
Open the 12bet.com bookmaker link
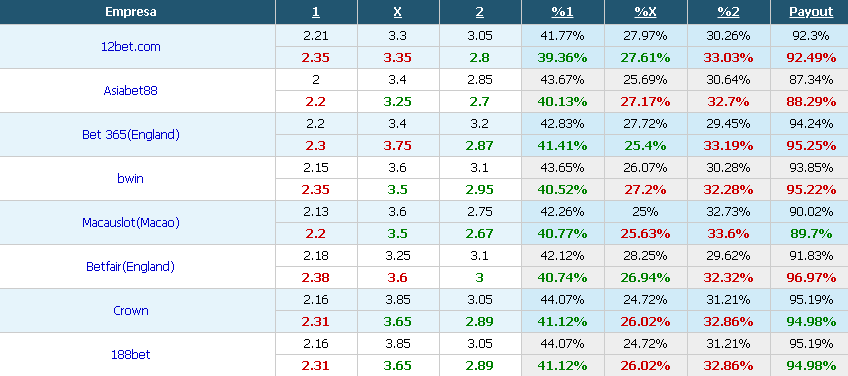131,47
